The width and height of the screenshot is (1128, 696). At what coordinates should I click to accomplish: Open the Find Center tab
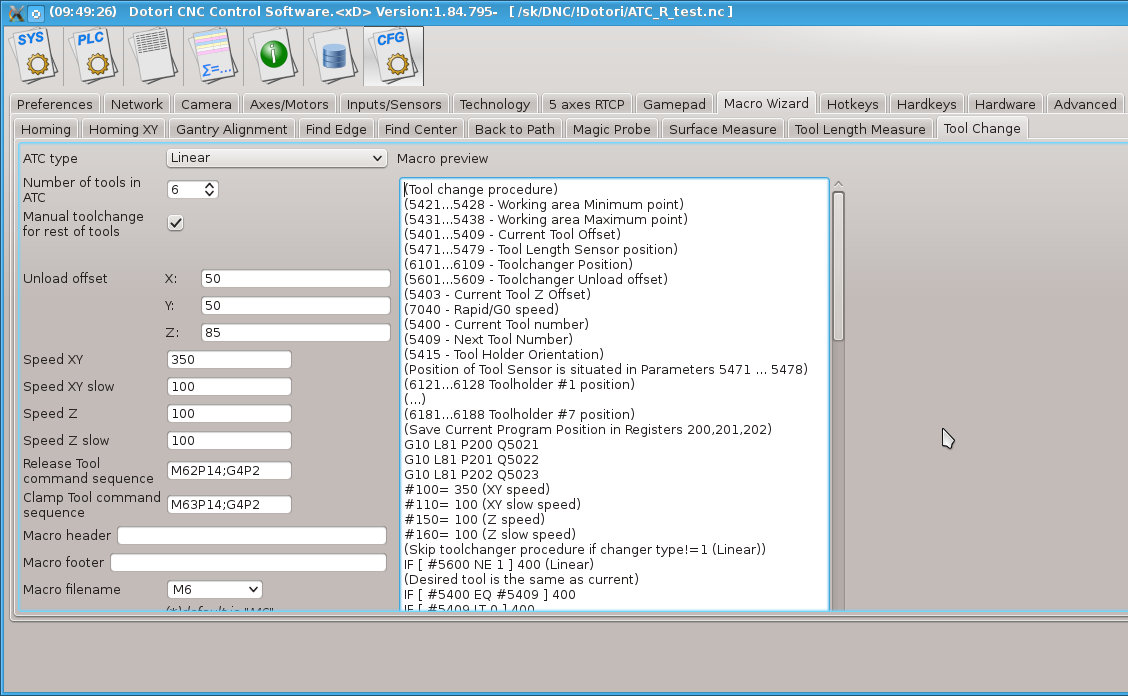[421, 130]
